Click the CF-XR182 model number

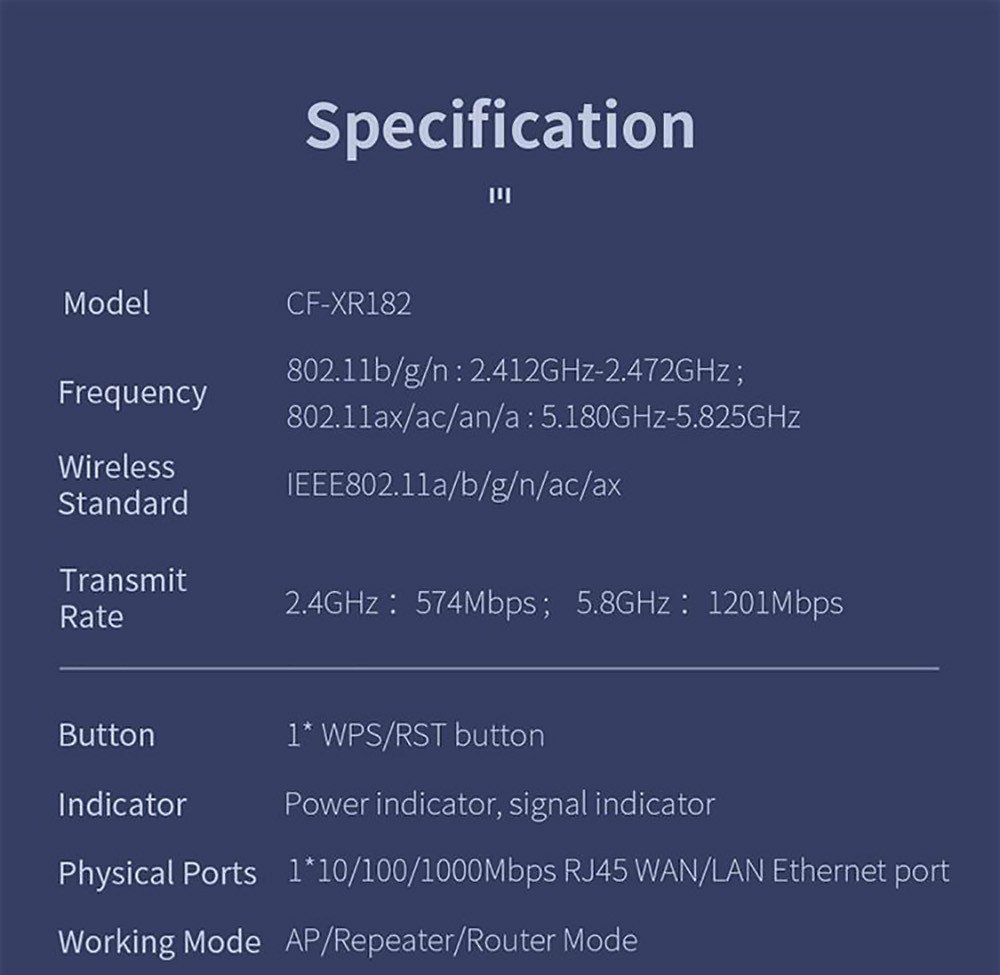click(348, 304)
